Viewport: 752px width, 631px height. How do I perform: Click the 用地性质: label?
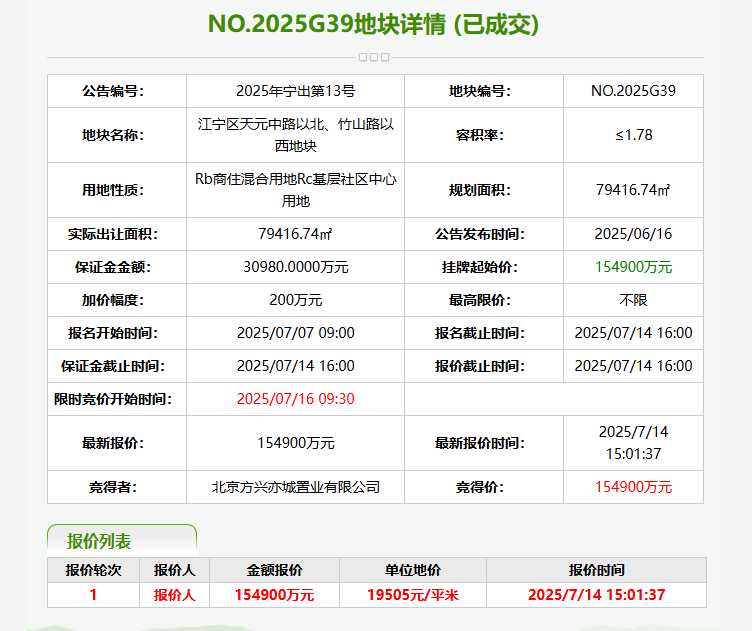113,190
